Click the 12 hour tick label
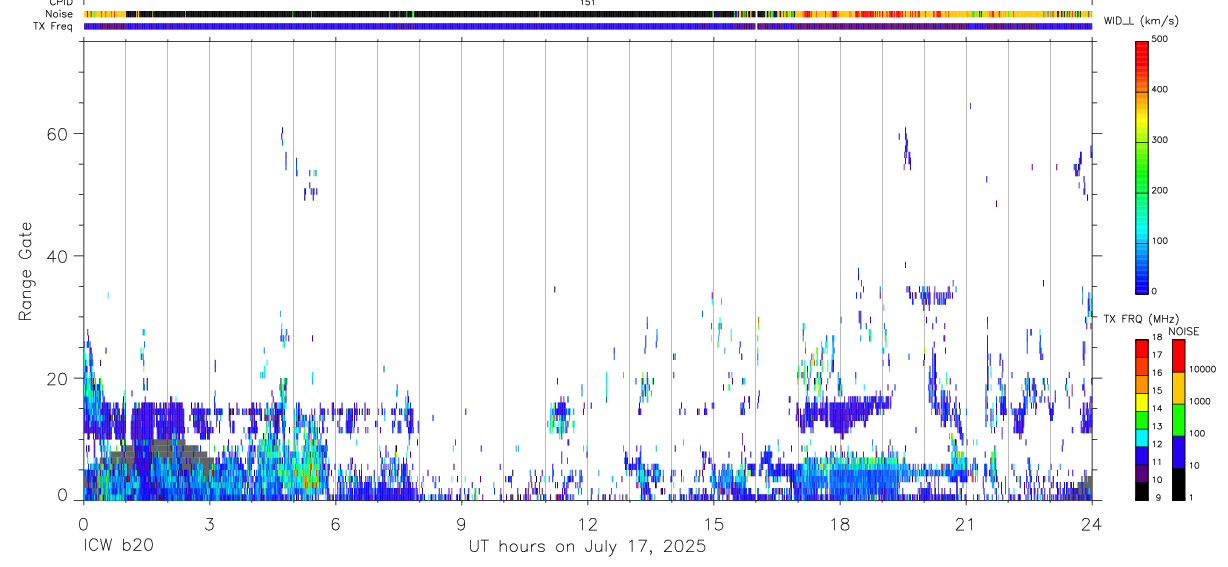This screenshot has height=567, width=1228. click(x=587, y=523)
